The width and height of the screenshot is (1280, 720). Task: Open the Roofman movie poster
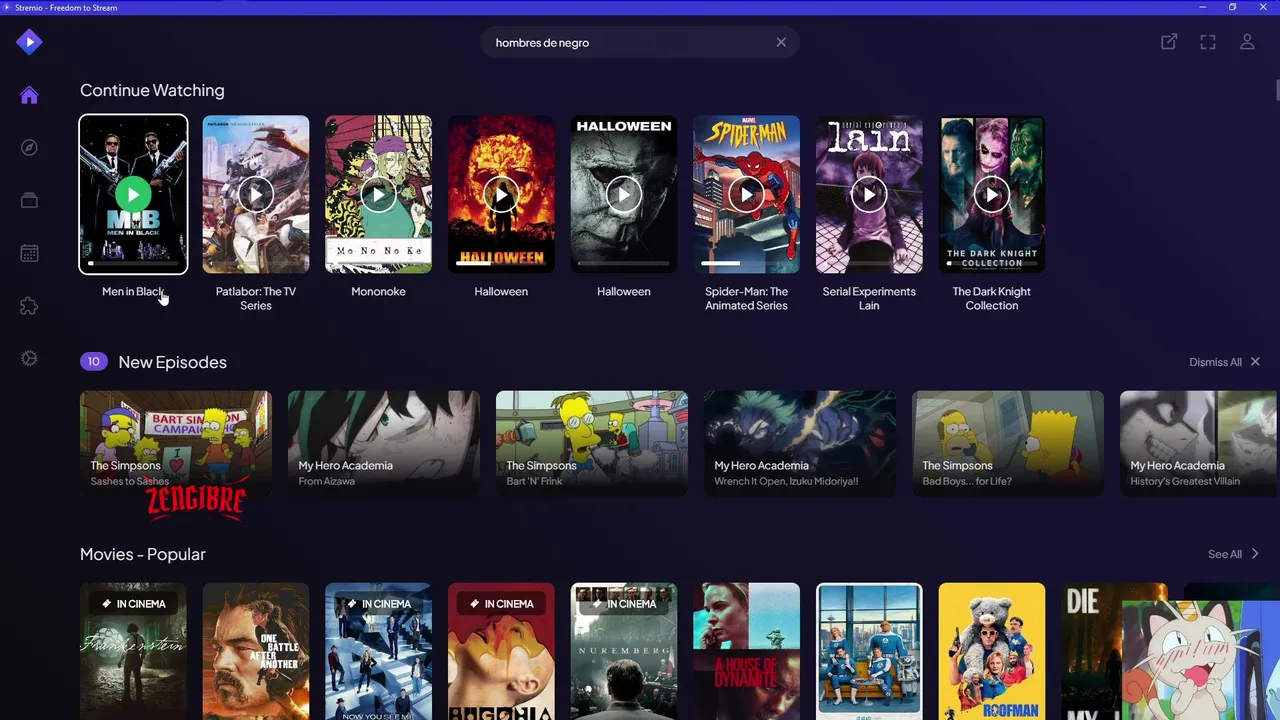point(992,651)
